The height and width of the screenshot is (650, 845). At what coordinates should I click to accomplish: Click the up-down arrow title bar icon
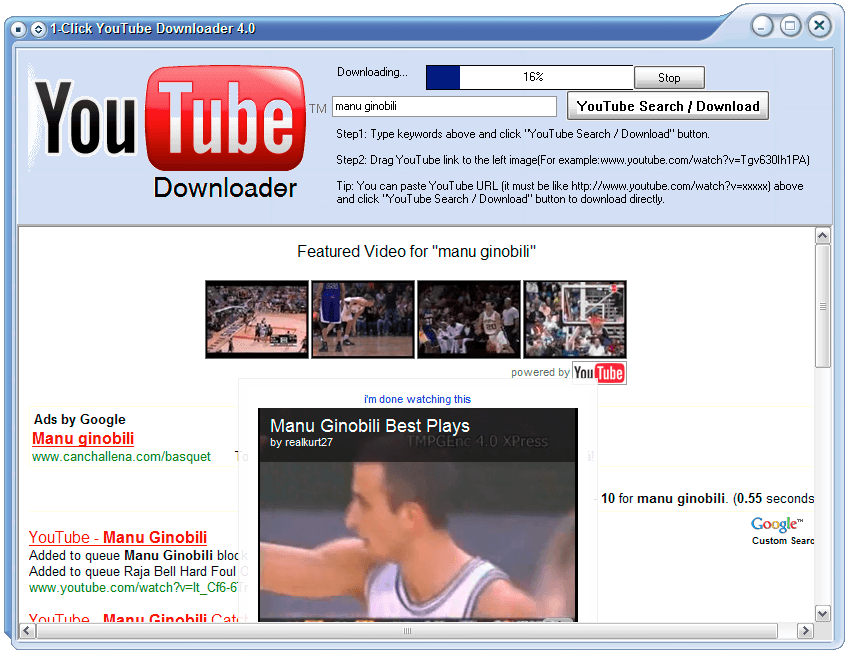click(x=38, y=29)
